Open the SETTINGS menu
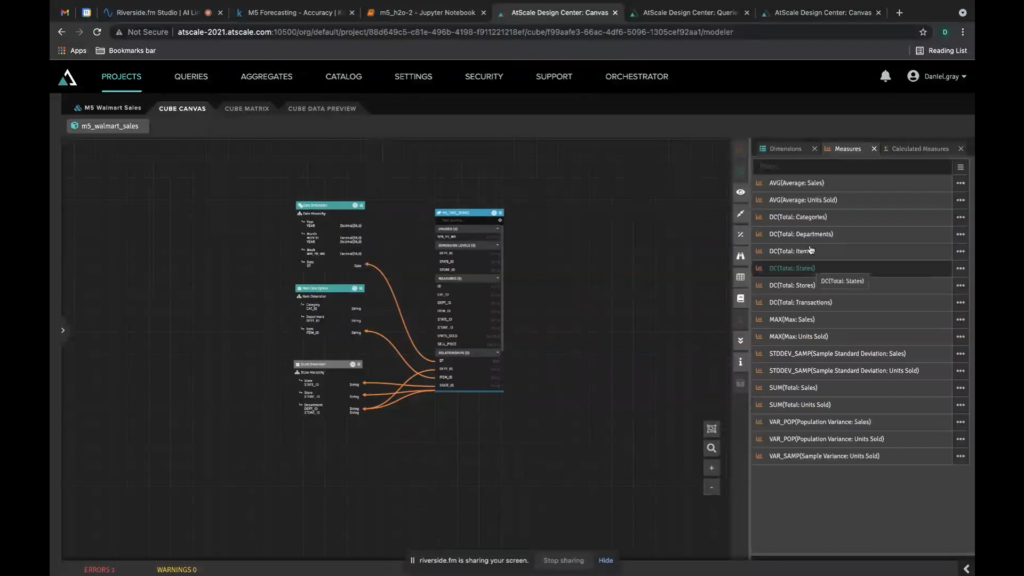Image resolution: width=1024 pixels, height=576 pixels. [x=413, y=76]
